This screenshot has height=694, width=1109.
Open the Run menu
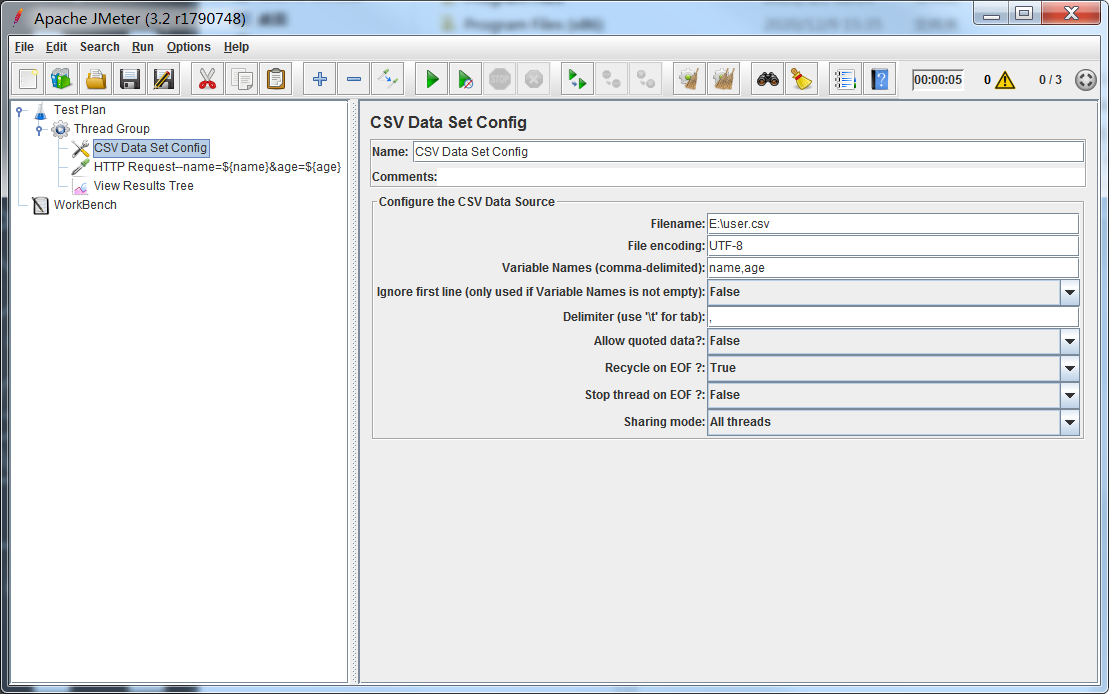point(143,47)
